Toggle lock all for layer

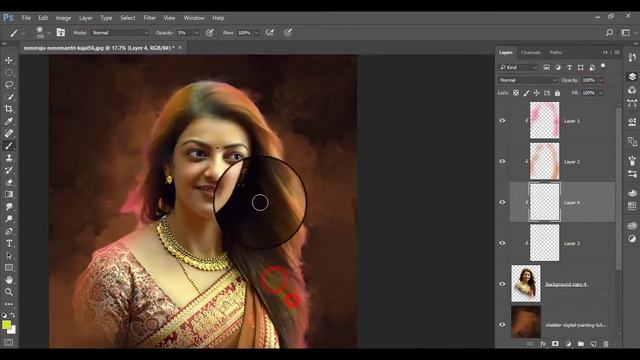pos(558,93)
